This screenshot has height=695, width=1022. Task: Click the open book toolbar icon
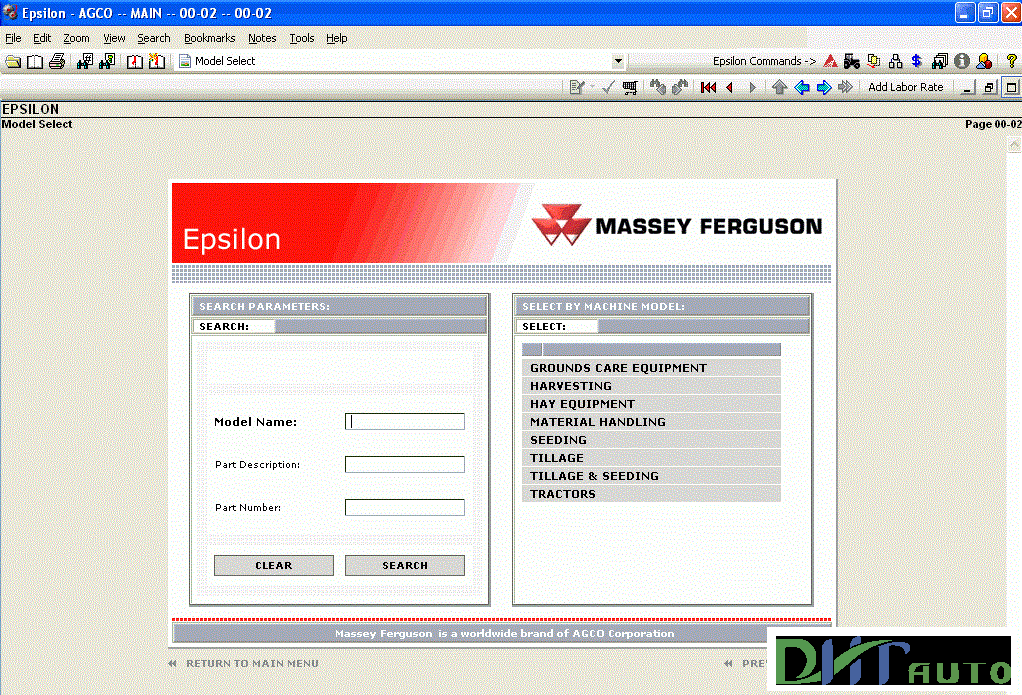[35, 61]
